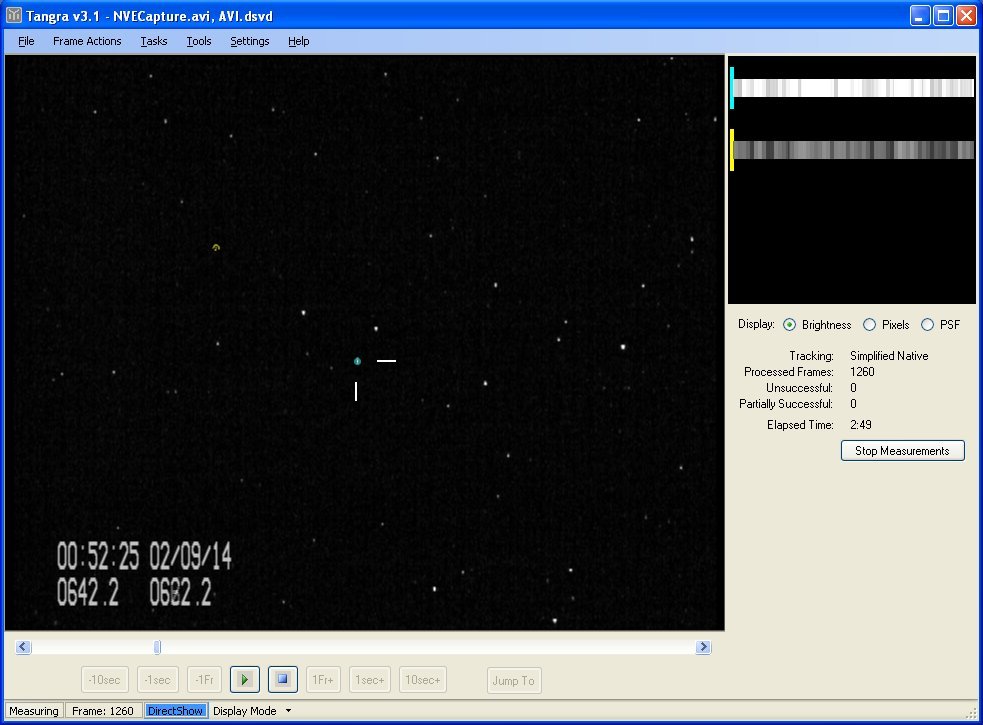Click the Jump To button
Viewport: 983px width, 725px height.
[513, 681]
